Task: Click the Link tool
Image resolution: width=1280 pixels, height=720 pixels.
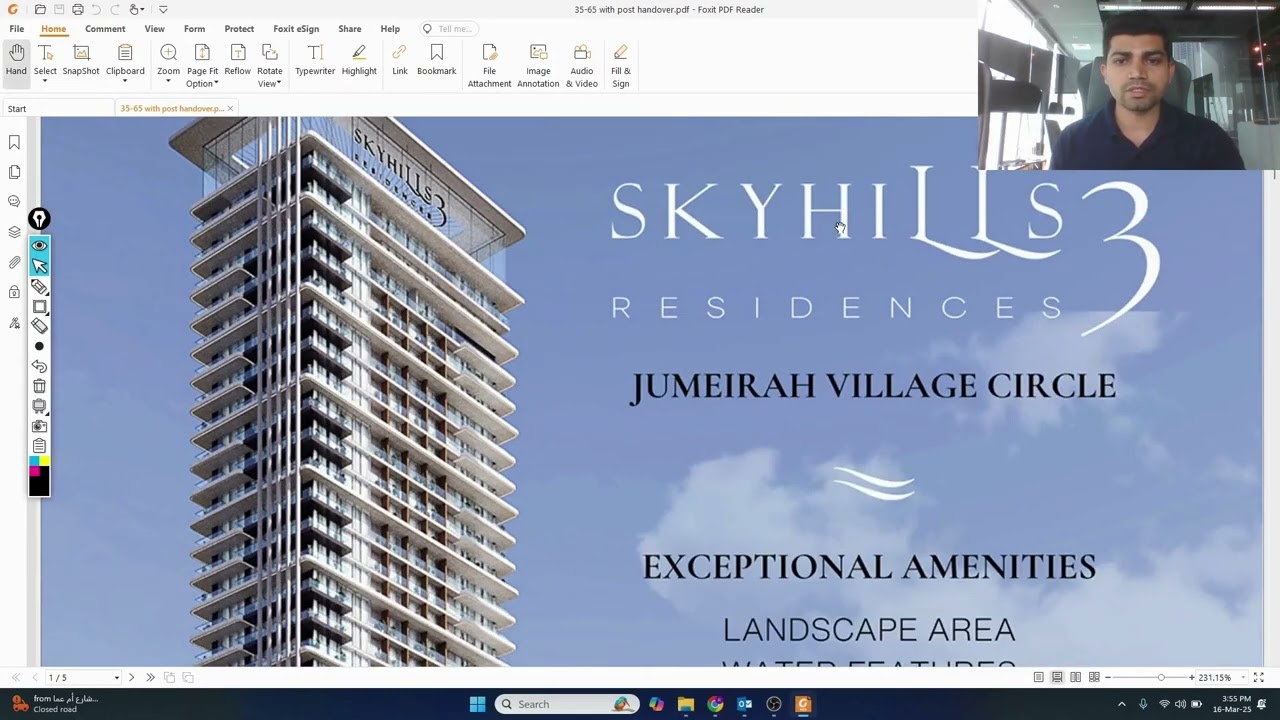Action: [x=400, y=60]
